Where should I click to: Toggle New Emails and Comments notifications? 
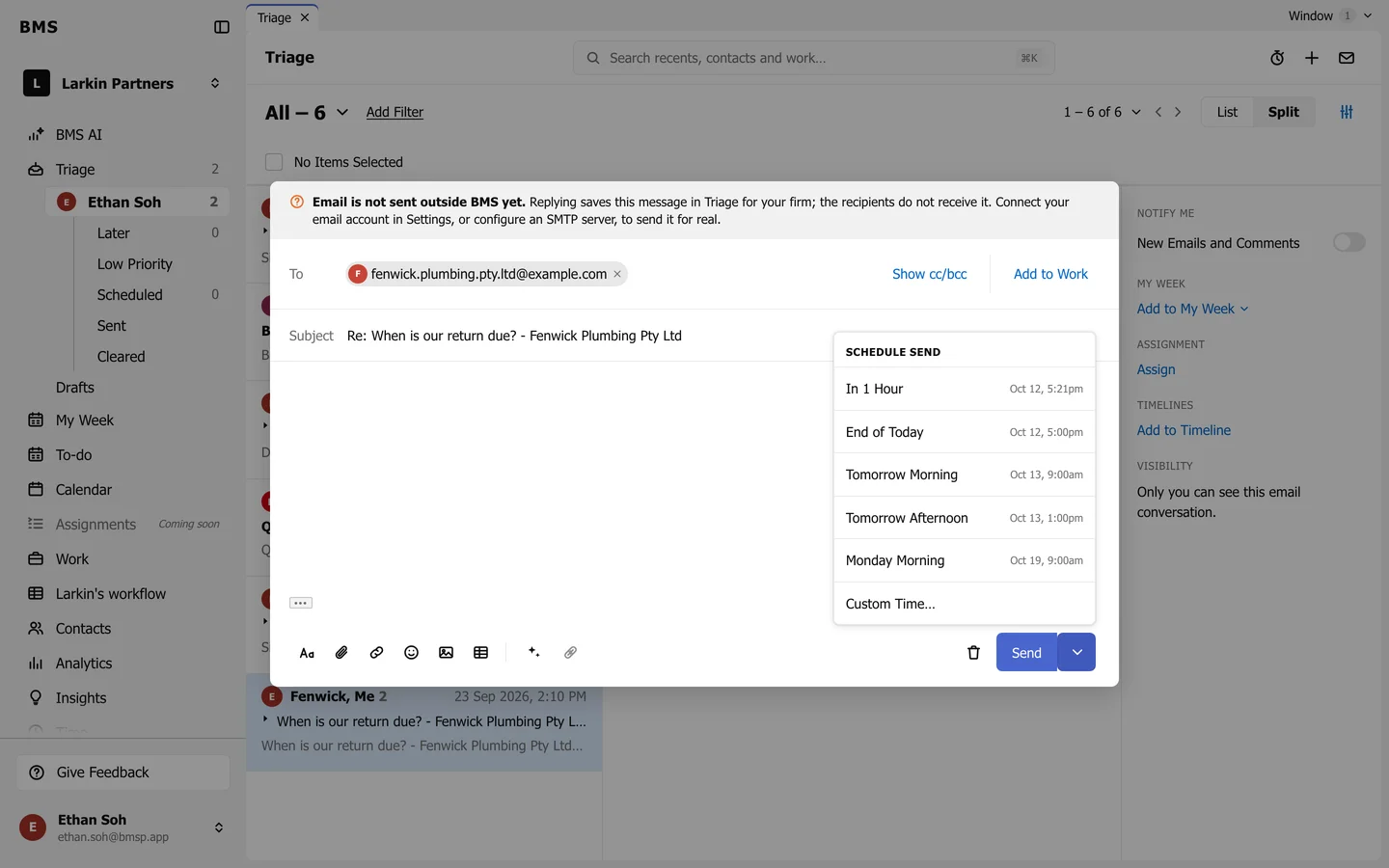click(x=1348, y=243)
